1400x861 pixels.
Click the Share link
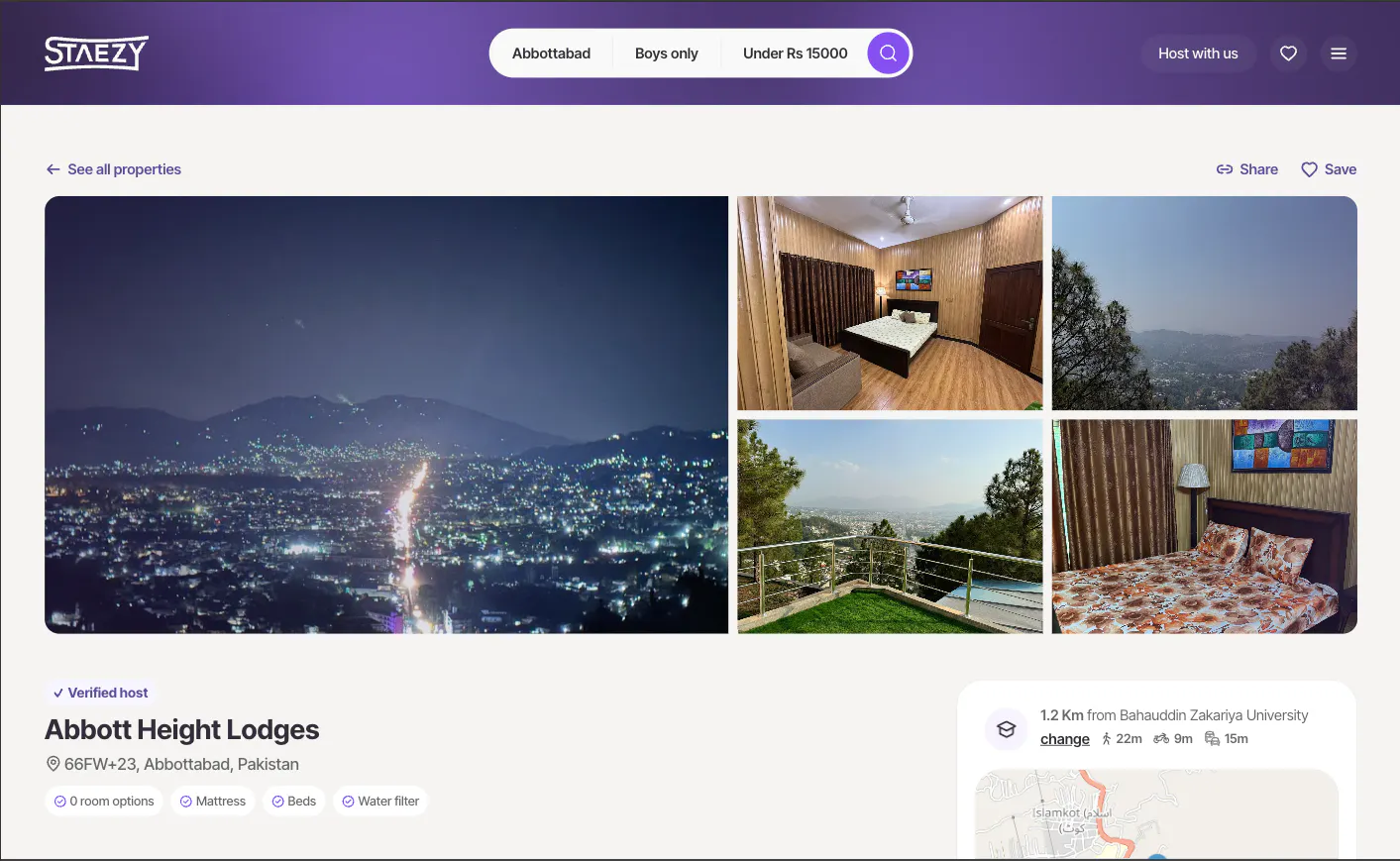1247,169
